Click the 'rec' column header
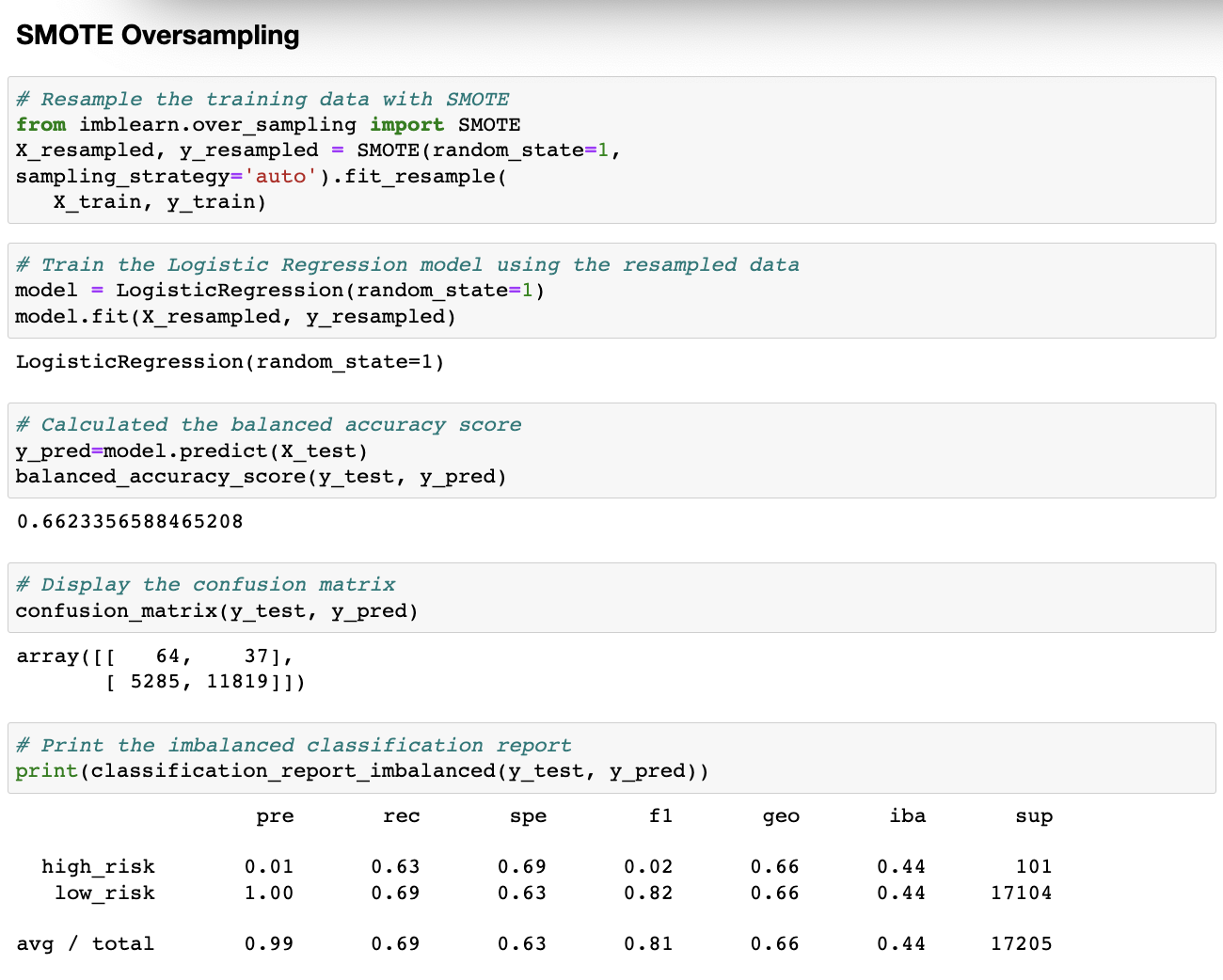 coord(402,816)
